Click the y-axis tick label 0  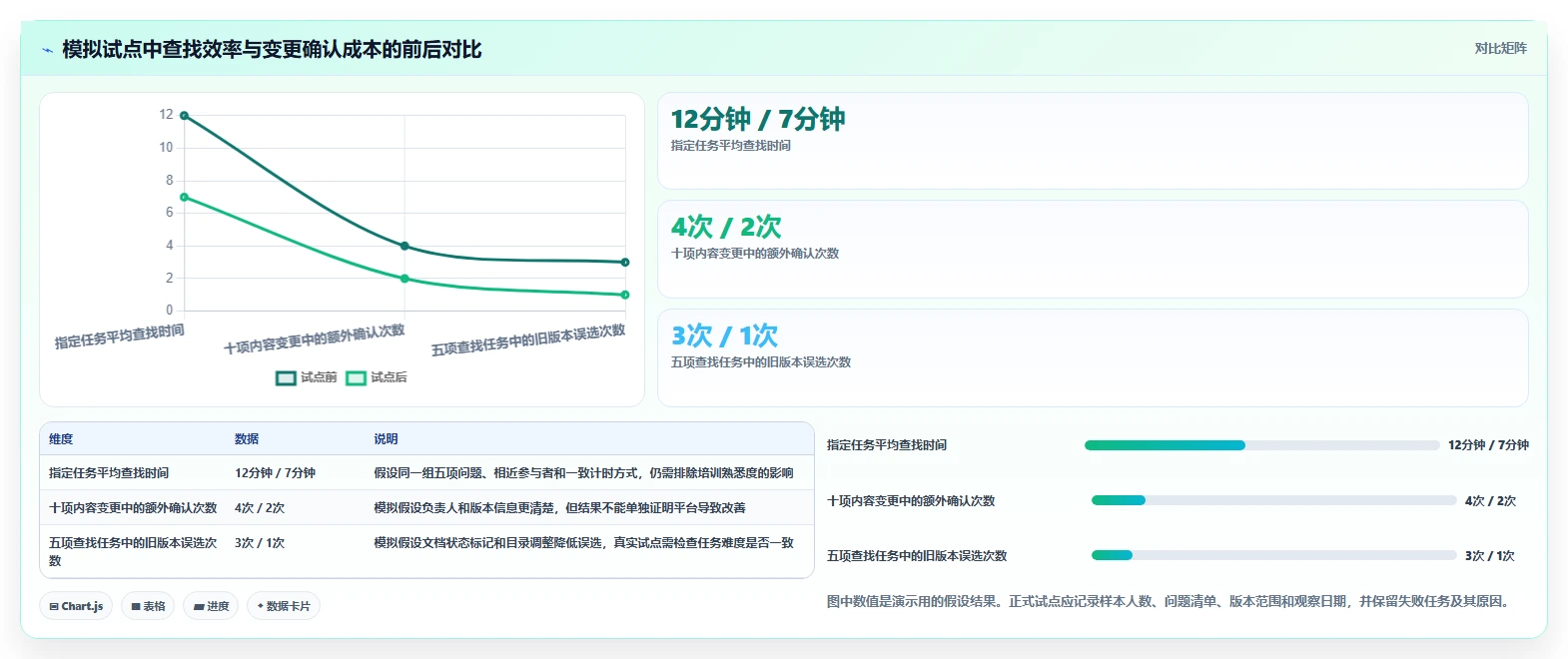(169, 311)
